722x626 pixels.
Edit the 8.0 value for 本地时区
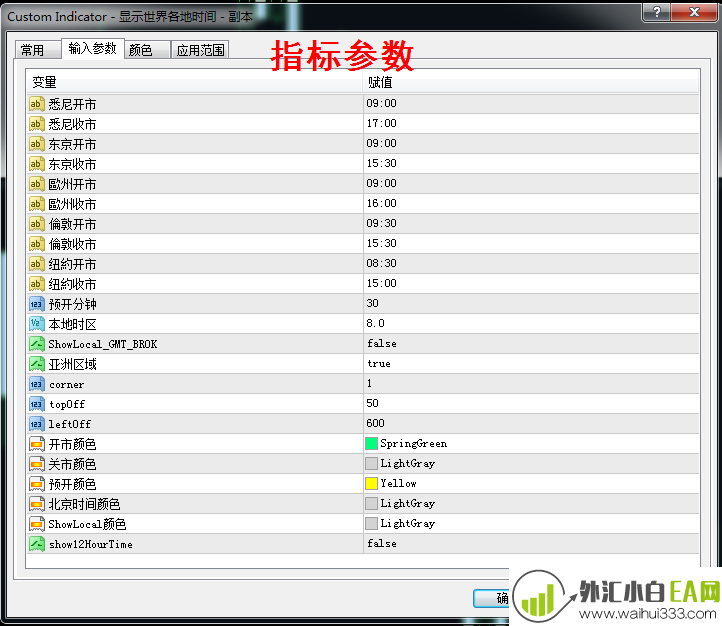tap(375, 323)
